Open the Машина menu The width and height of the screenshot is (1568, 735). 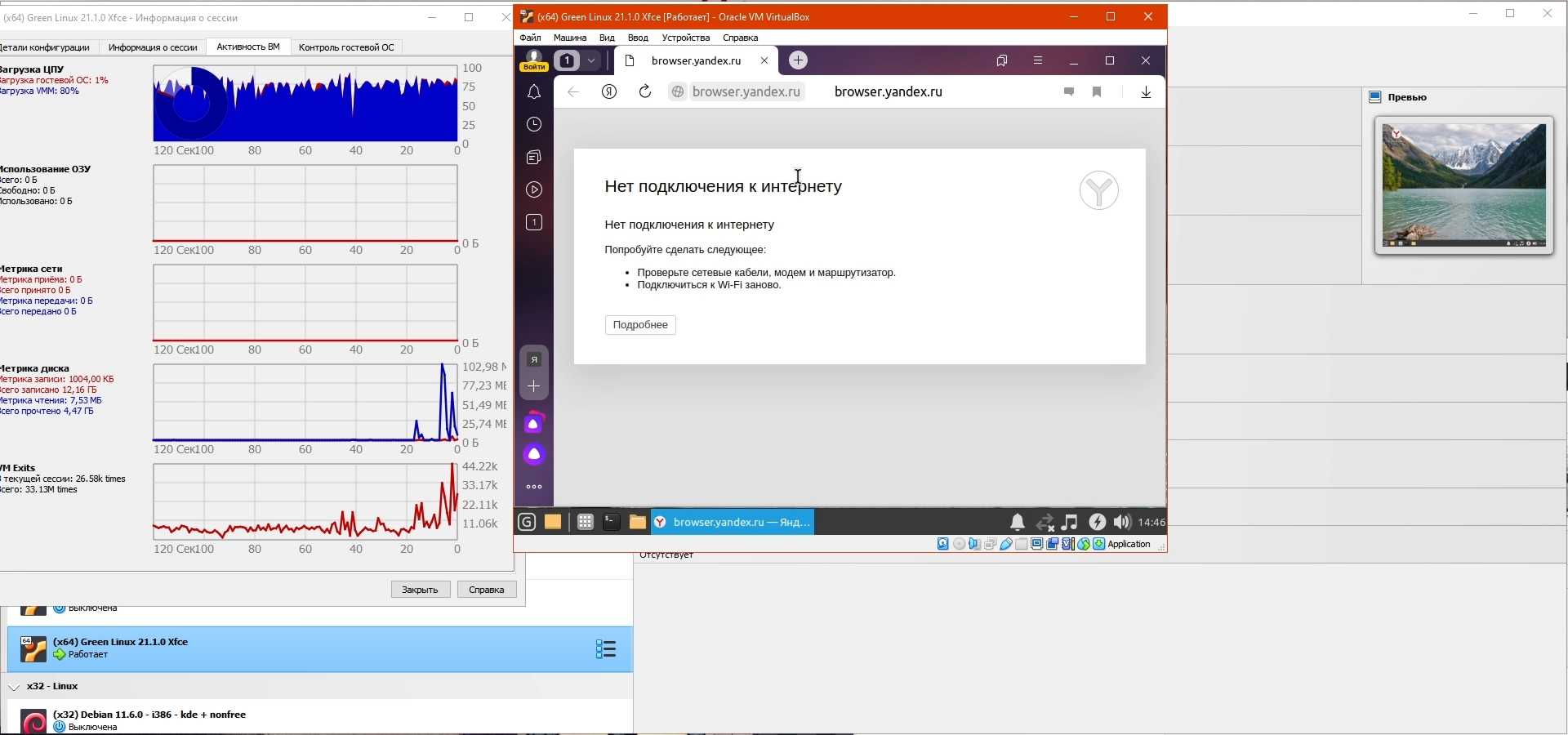[570, 38]
